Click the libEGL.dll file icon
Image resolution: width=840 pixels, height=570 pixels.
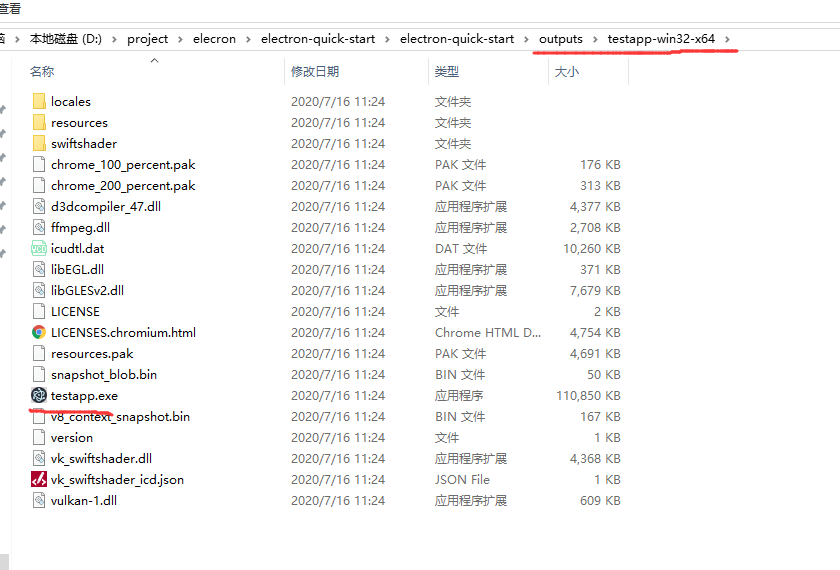click(x=39, y=269)
